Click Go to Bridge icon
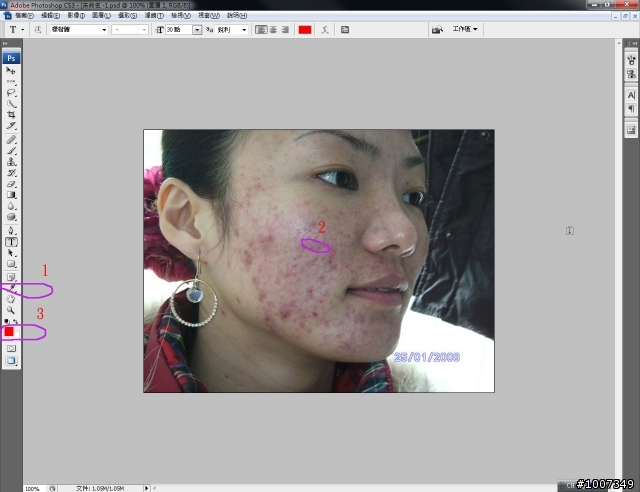The width and height of the screenshot is (640, 492). coord(437,29)
